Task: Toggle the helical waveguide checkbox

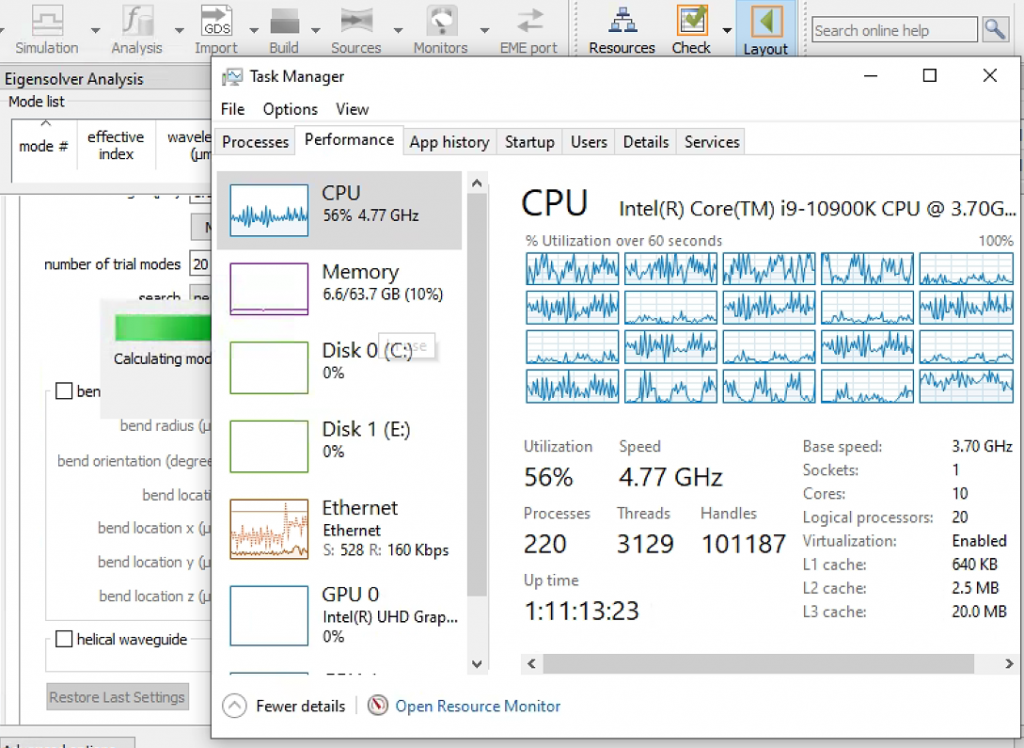Action: coord(64,639)
